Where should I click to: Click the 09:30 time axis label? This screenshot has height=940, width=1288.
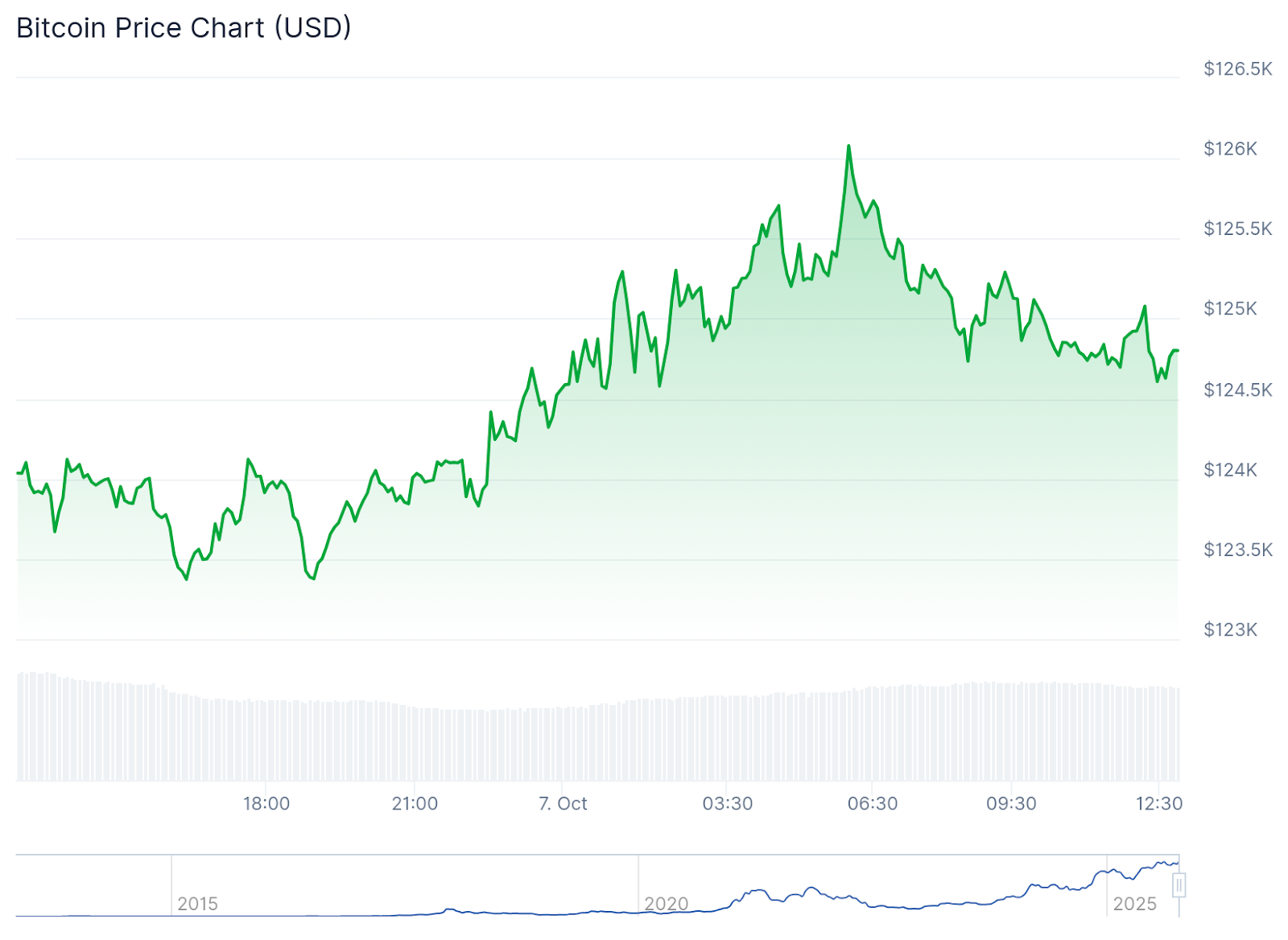pyautogui.click(x=1011, y=804)
